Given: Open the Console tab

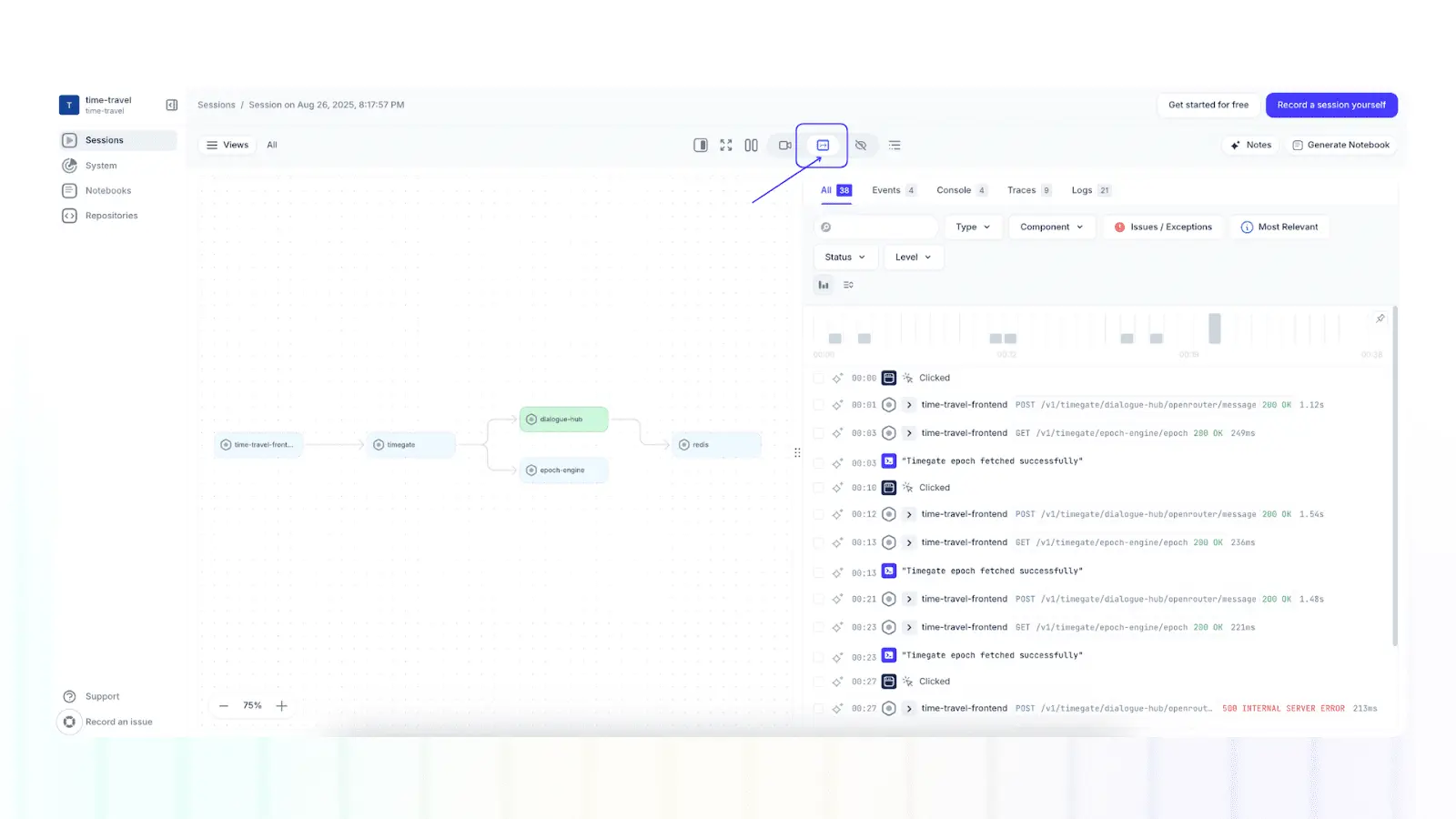Looking at the screenshot, I should click(x=954, y=190).
